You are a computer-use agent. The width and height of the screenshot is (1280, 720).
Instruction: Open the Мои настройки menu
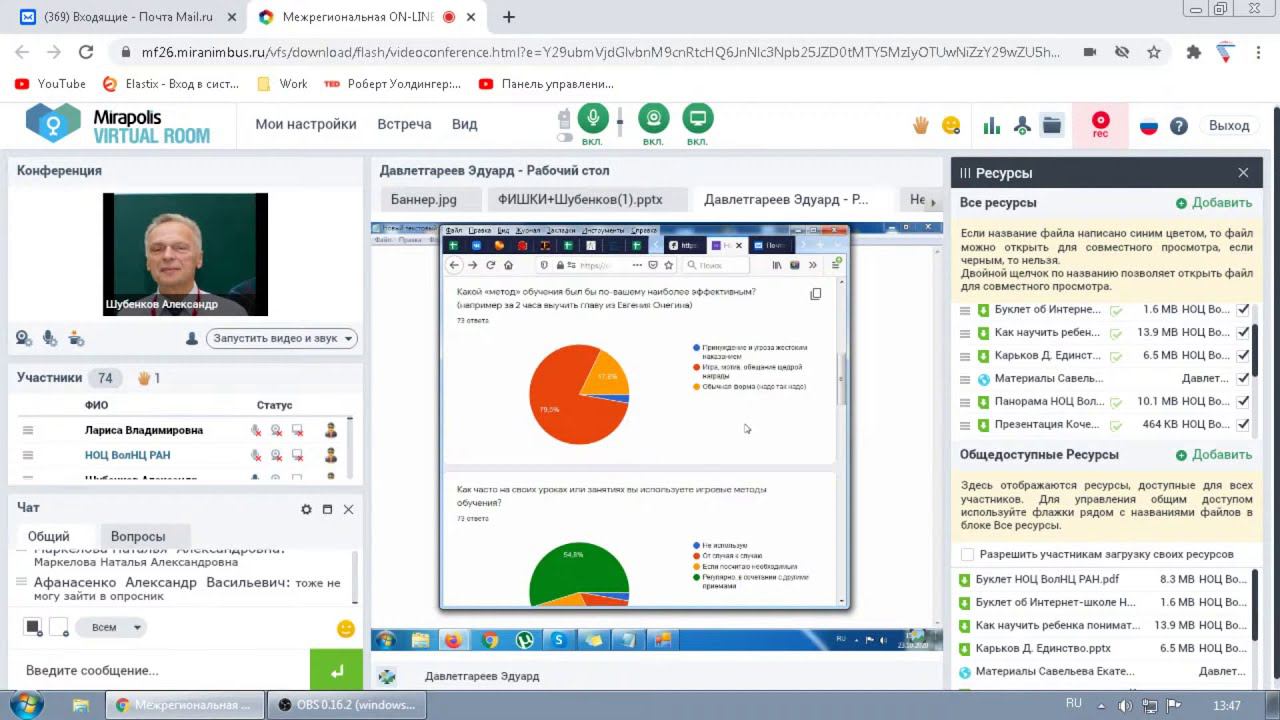[306, 124]
